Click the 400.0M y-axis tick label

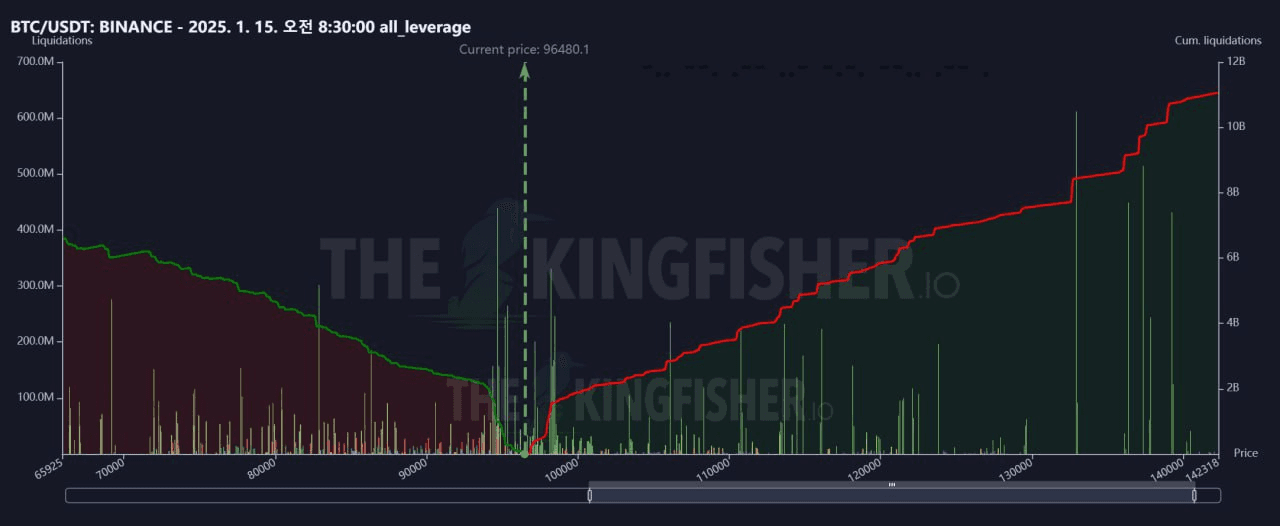pos(36,230)
